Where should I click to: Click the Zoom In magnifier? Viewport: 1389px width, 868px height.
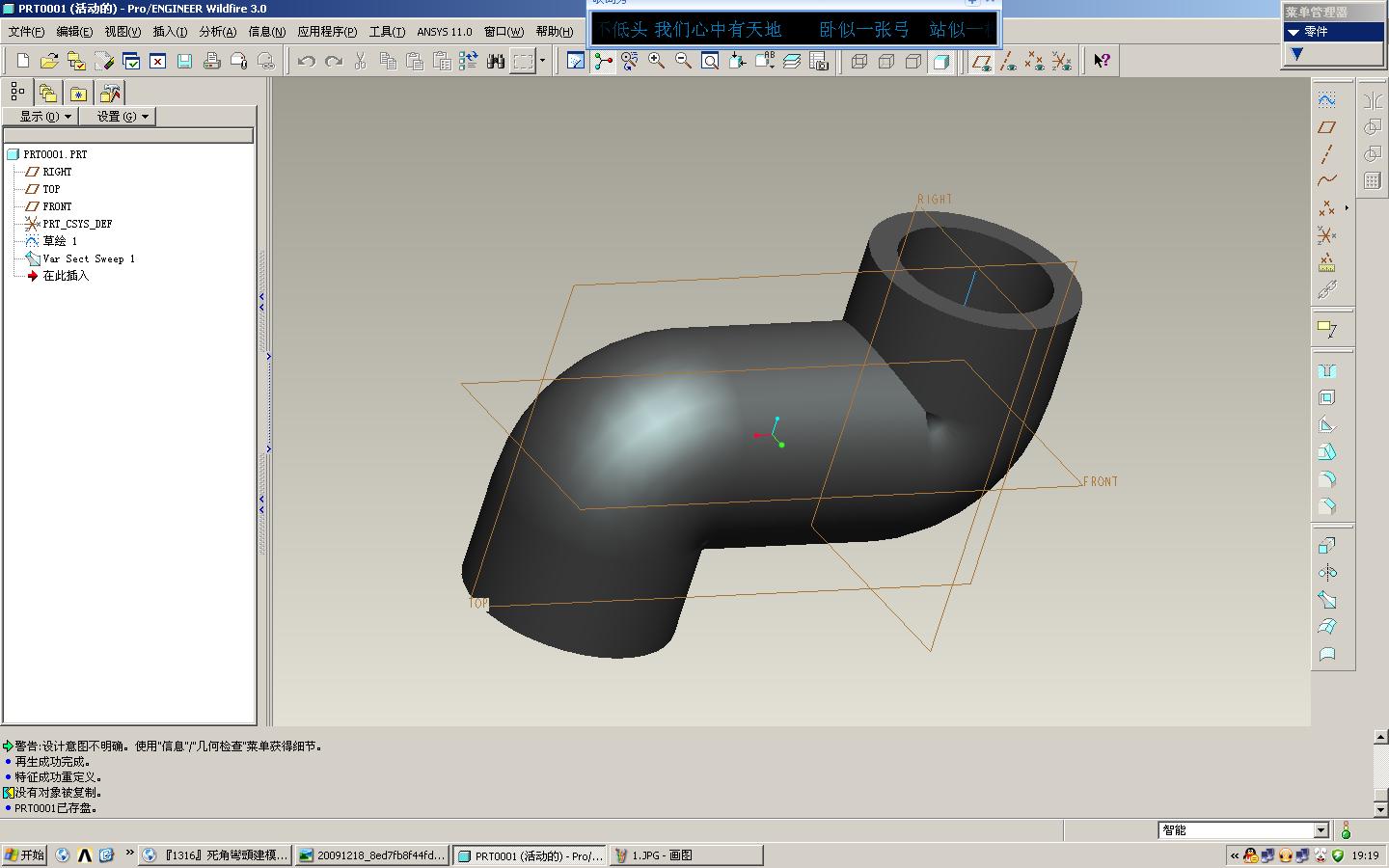point(657,61)
